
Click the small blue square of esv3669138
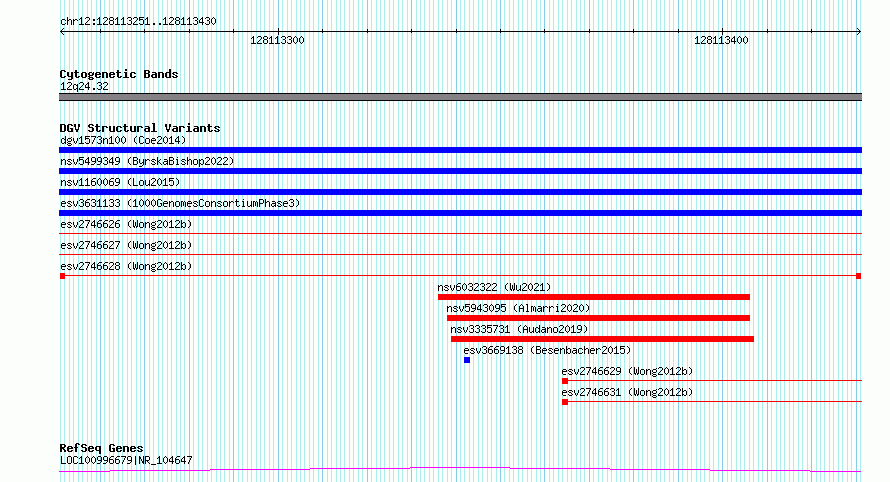click(x=467, y=360)
